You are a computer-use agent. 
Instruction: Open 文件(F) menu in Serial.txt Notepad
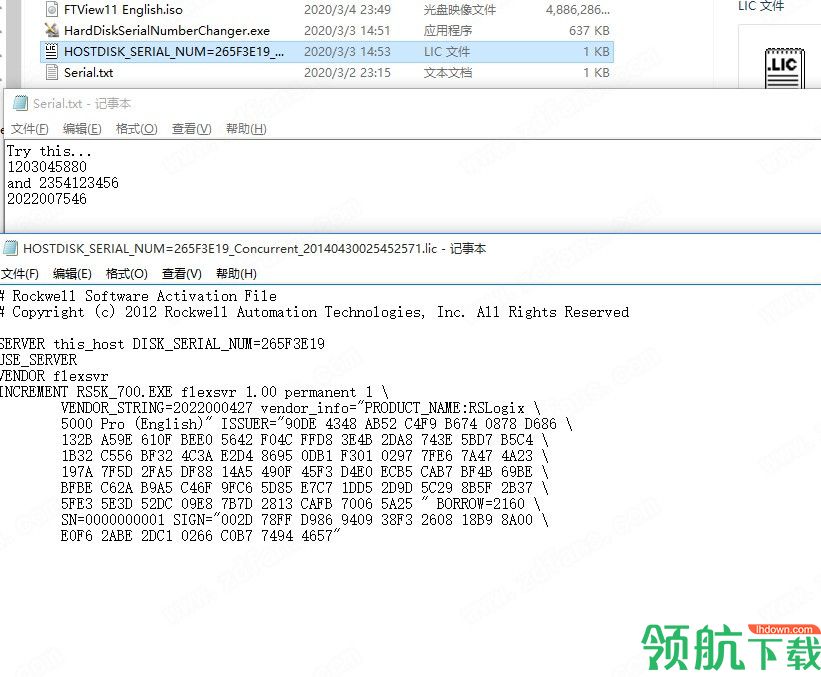tap(29, 129)
